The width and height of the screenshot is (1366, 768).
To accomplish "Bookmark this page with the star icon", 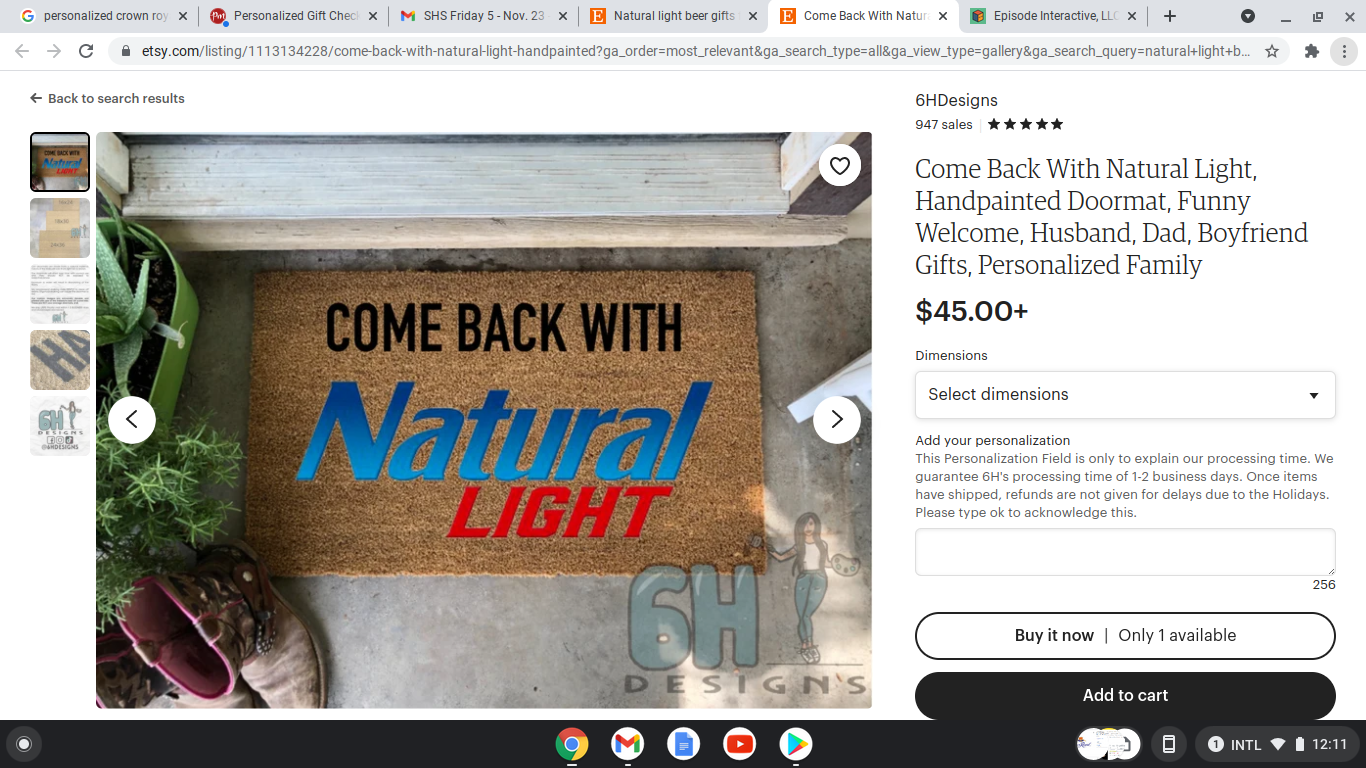I will [1272, 51].
